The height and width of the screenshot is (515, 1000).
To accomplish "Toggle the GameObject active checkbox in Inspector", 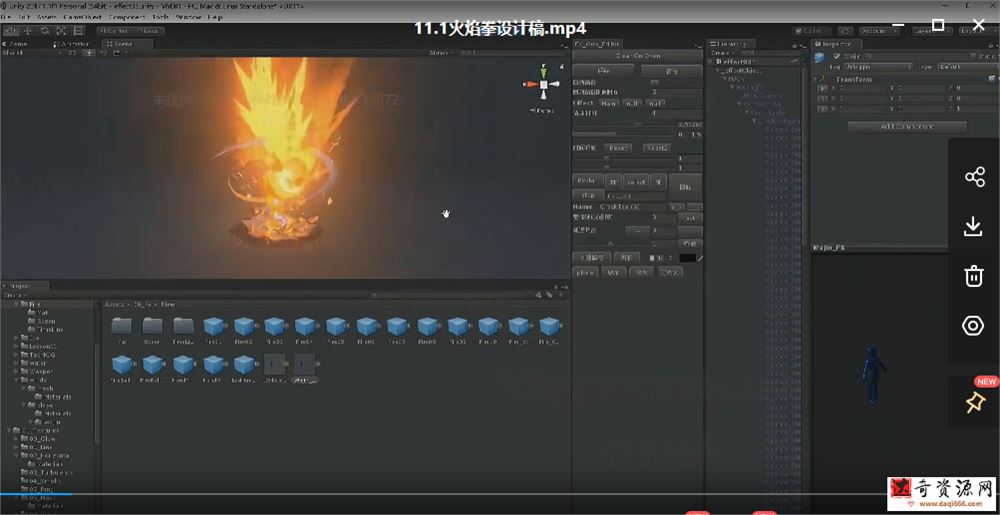I will tap(837, 57).
